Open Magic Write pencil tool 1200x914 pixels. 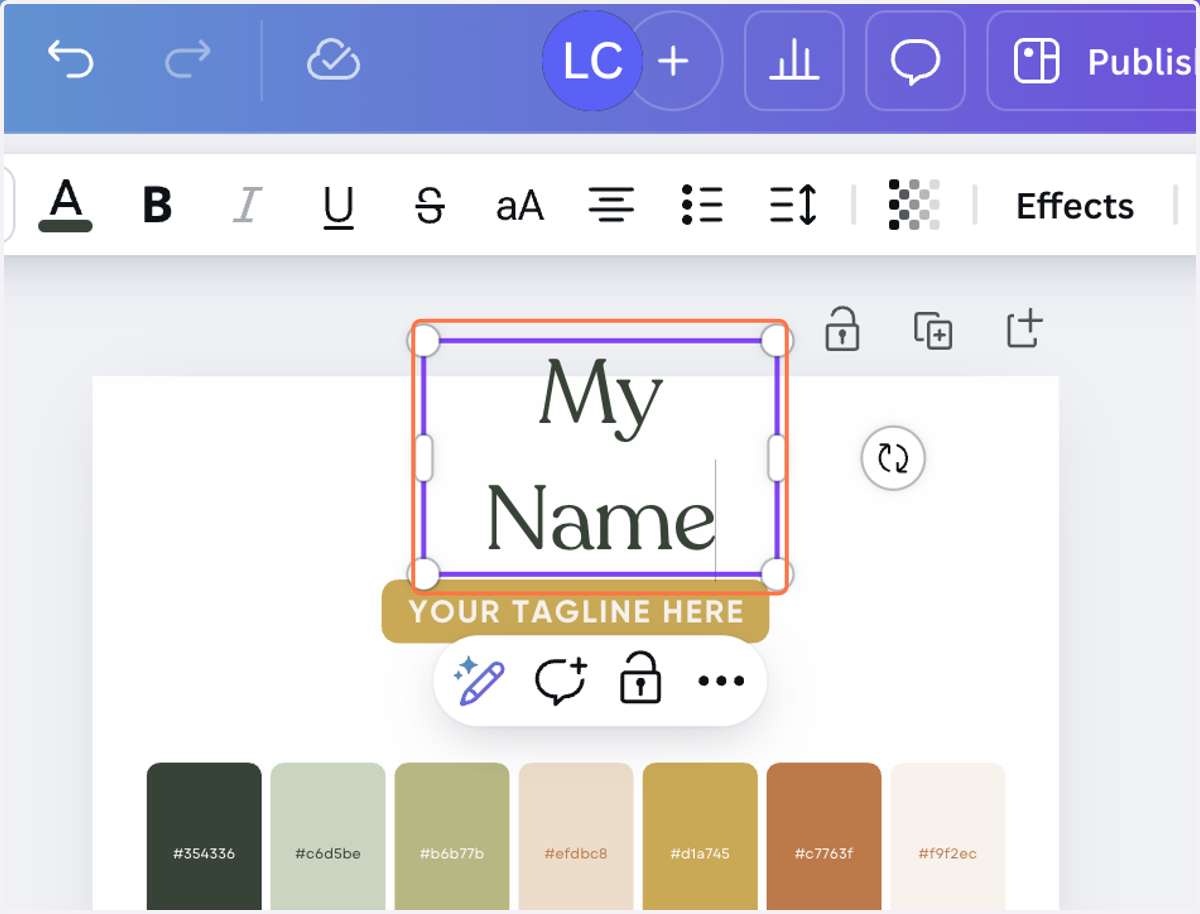[x=478, y=681]
